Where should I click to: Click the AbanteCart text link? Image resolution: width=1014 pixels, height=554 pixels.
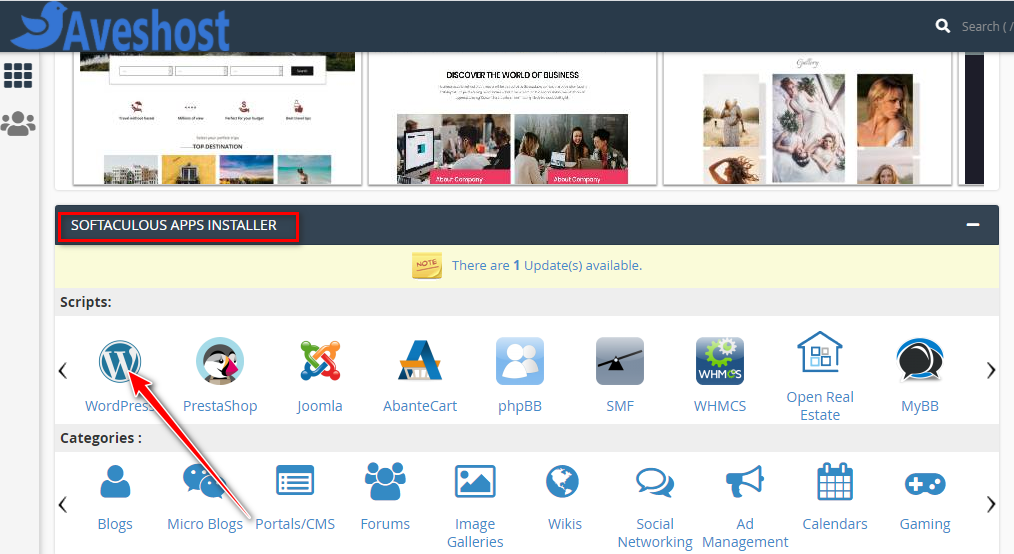tap(420, 406)
